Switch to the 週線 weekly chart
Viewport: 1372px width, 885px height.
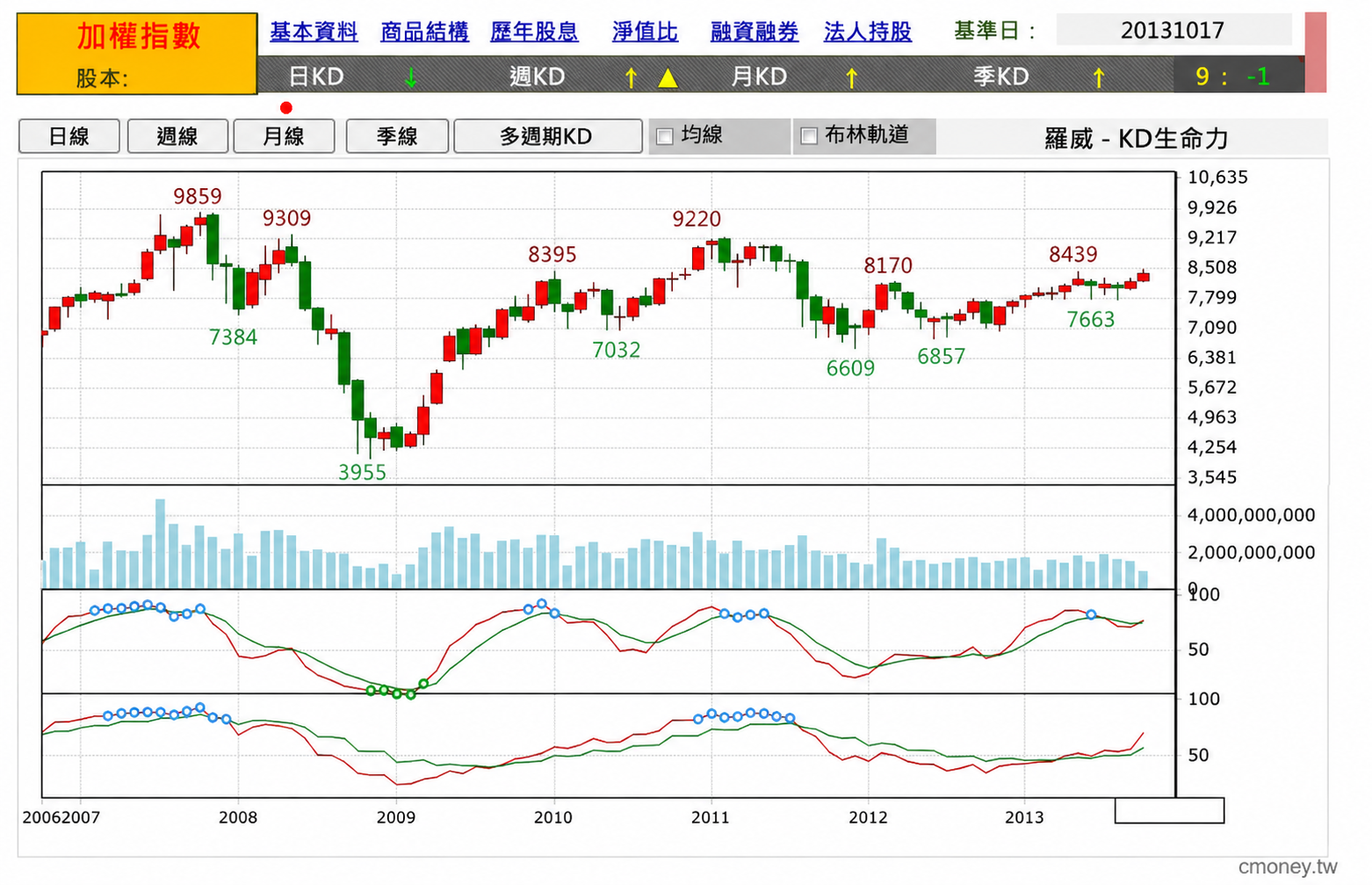[x=177, y=136]
